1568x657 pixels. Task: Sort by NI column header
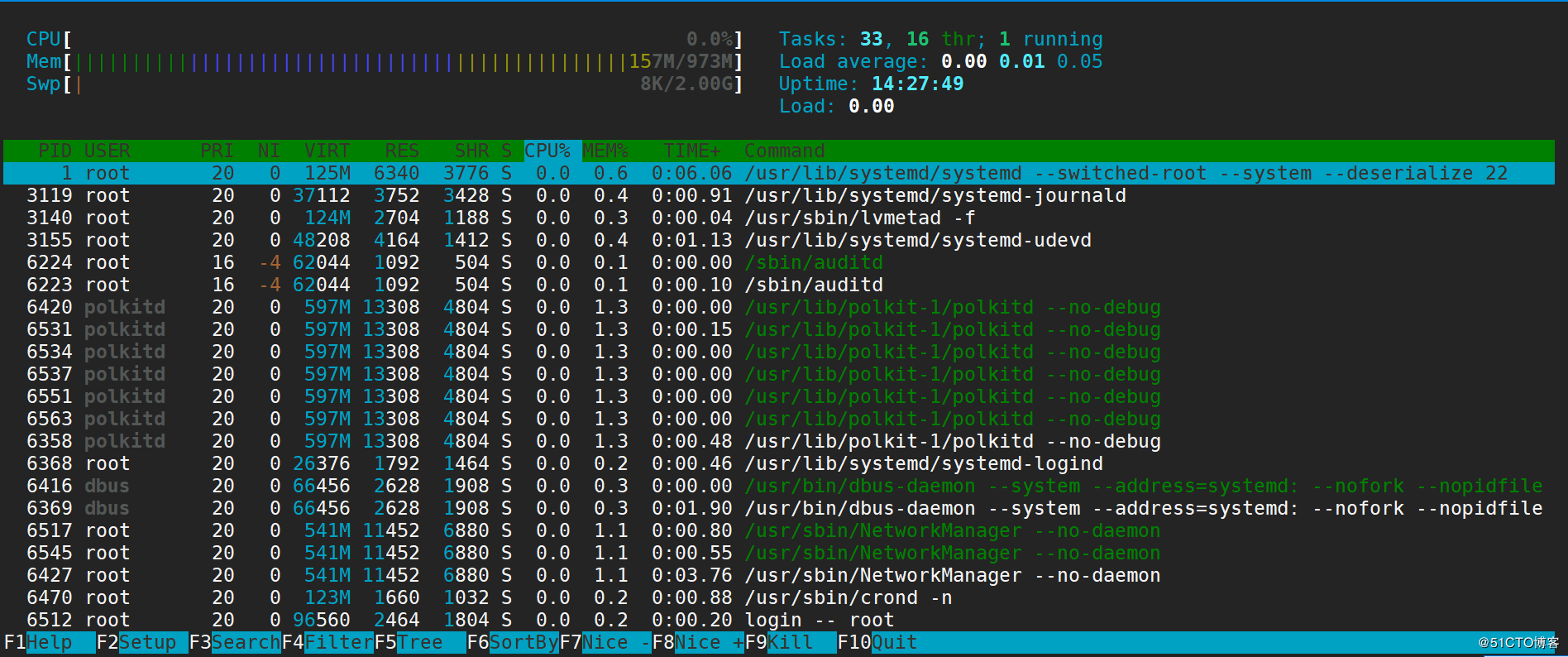coord(270,151)
